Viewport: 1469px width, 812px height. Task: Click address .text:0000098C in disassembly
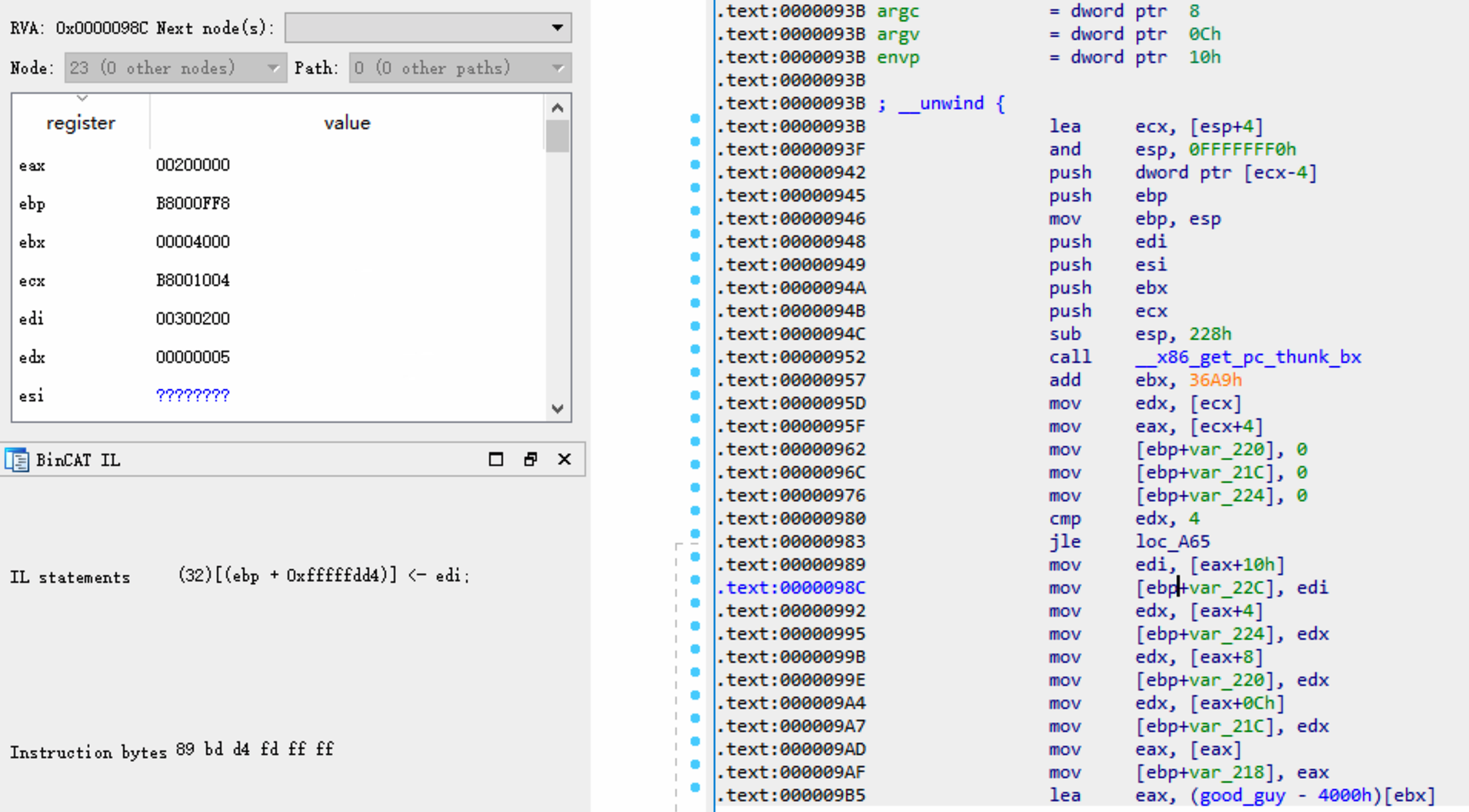coord(791,587)
